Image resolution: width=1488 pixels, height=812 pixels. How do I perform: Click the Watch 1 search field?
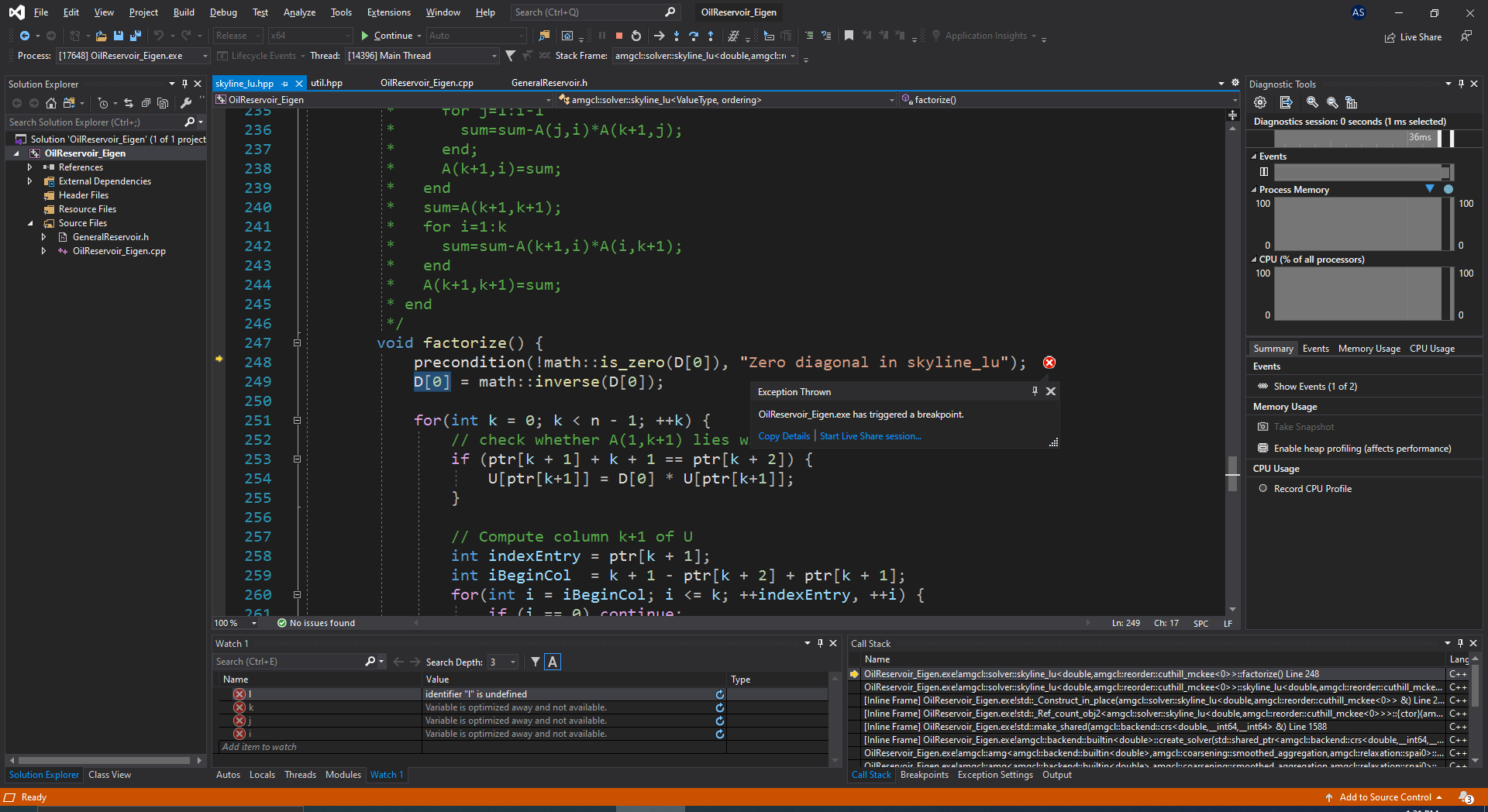pyautogui.click(x=288, y=662)
